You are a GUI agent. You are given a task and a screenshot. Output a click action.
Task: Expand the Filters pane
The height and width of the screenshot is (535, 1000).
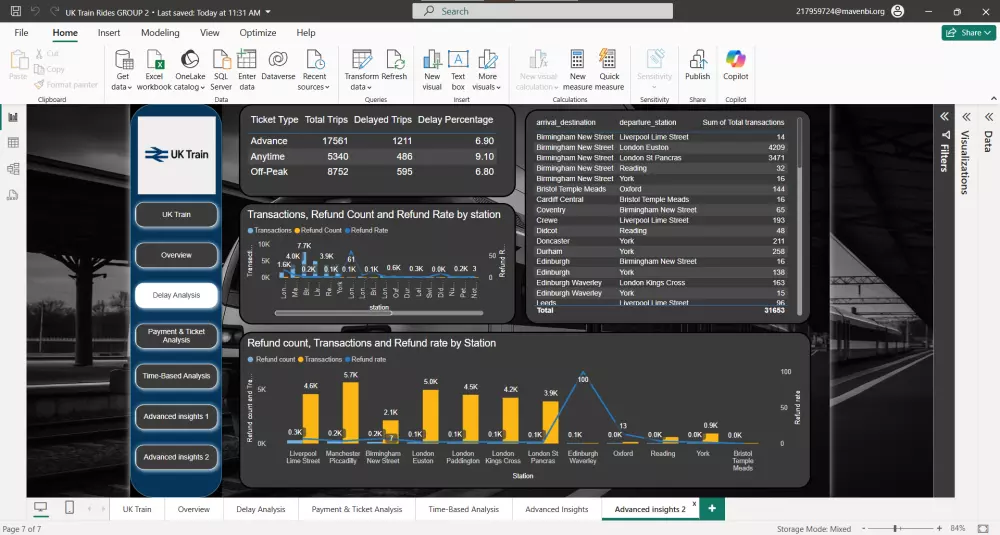tap(945, 117)
